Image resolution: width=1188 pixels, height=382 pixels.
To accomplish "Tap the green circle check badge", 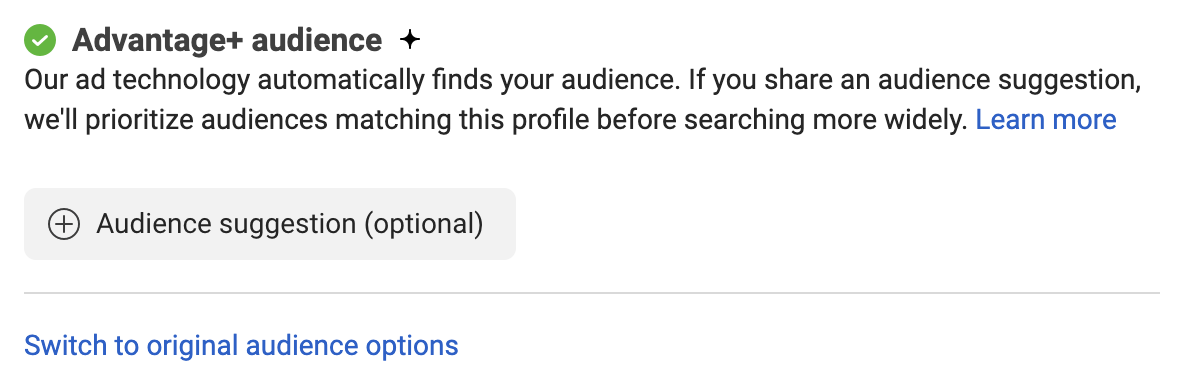I will (x=40, y=40).
